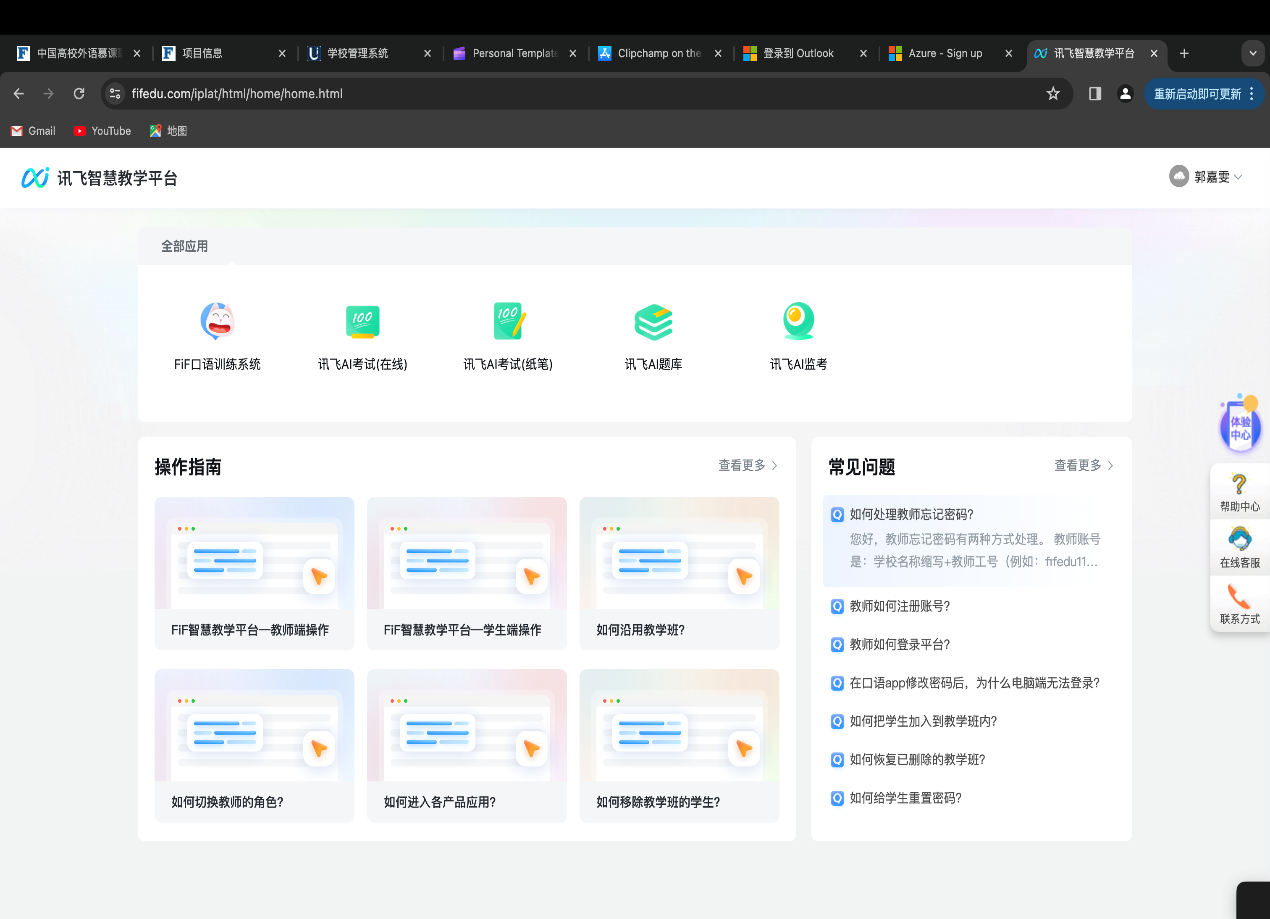The height and width of the screenshot is (919, 1270).
Task: Click the 联系方式 phone icon
Action: click(x=1239, y=598)
